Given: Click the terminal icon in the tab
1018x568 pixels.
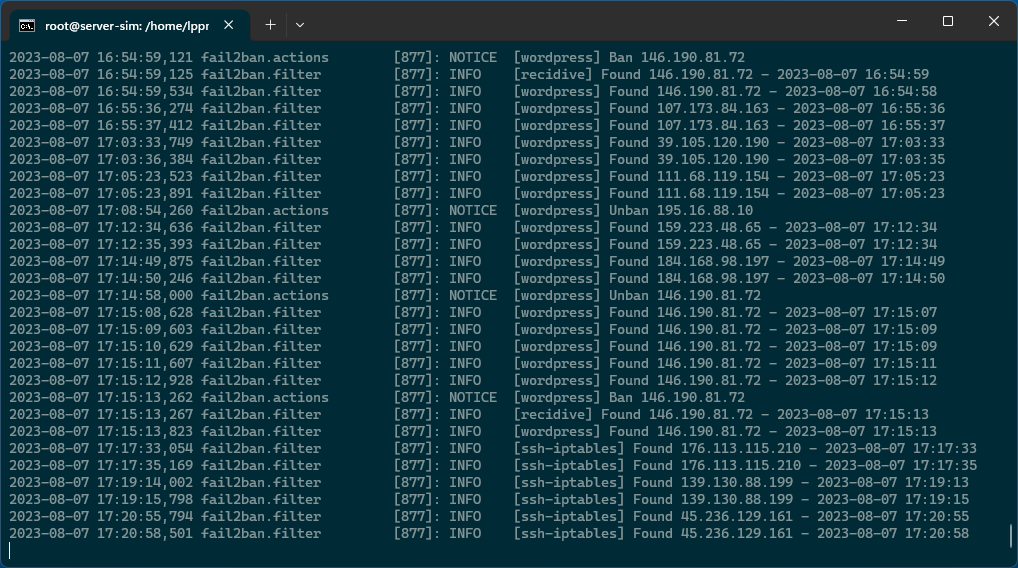Looking at the screenshot, I should [28, 24].
